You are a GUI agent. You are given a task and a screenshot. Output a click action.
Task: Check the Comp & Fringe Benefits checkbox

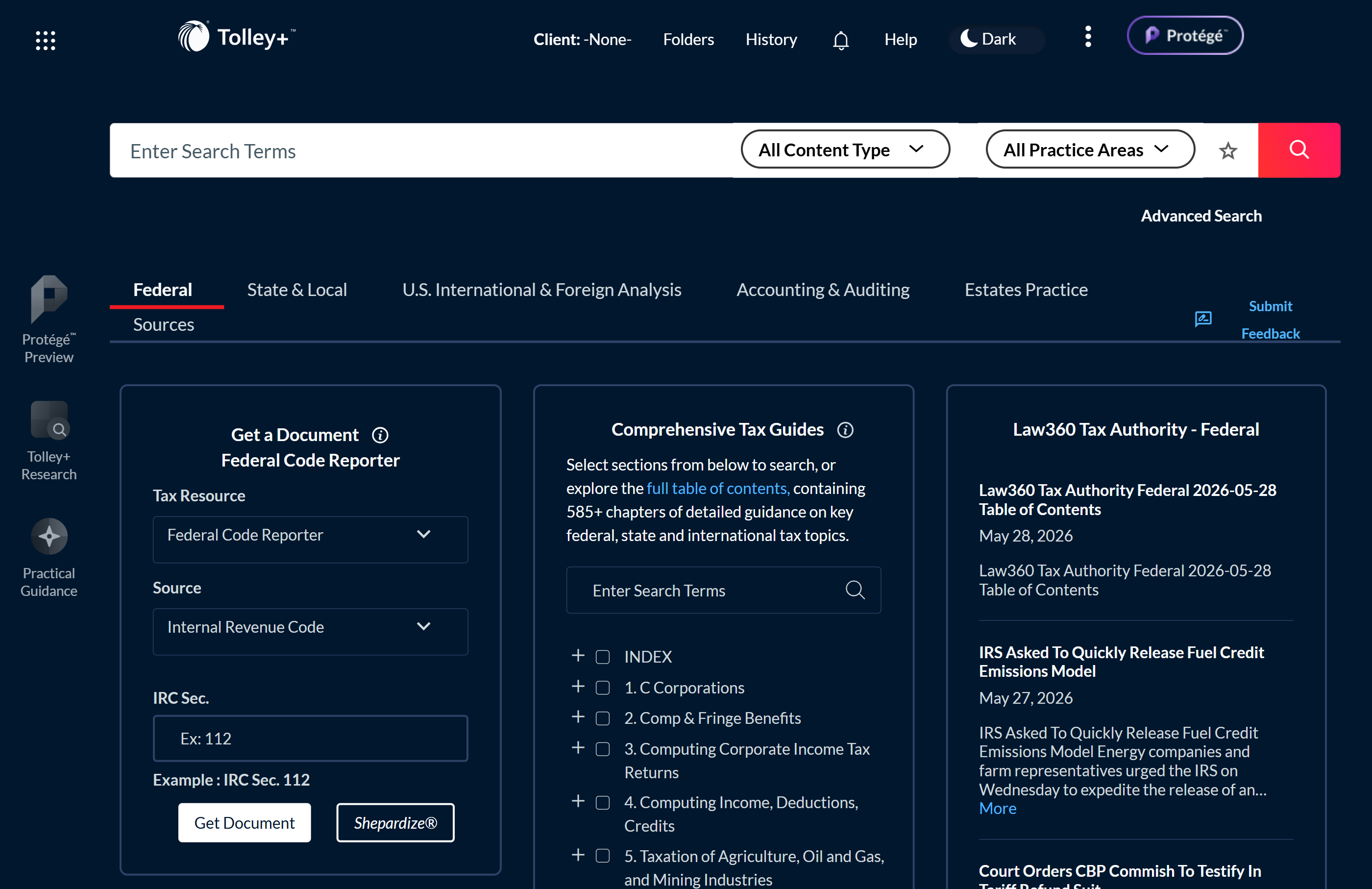[x=602, y=718]
